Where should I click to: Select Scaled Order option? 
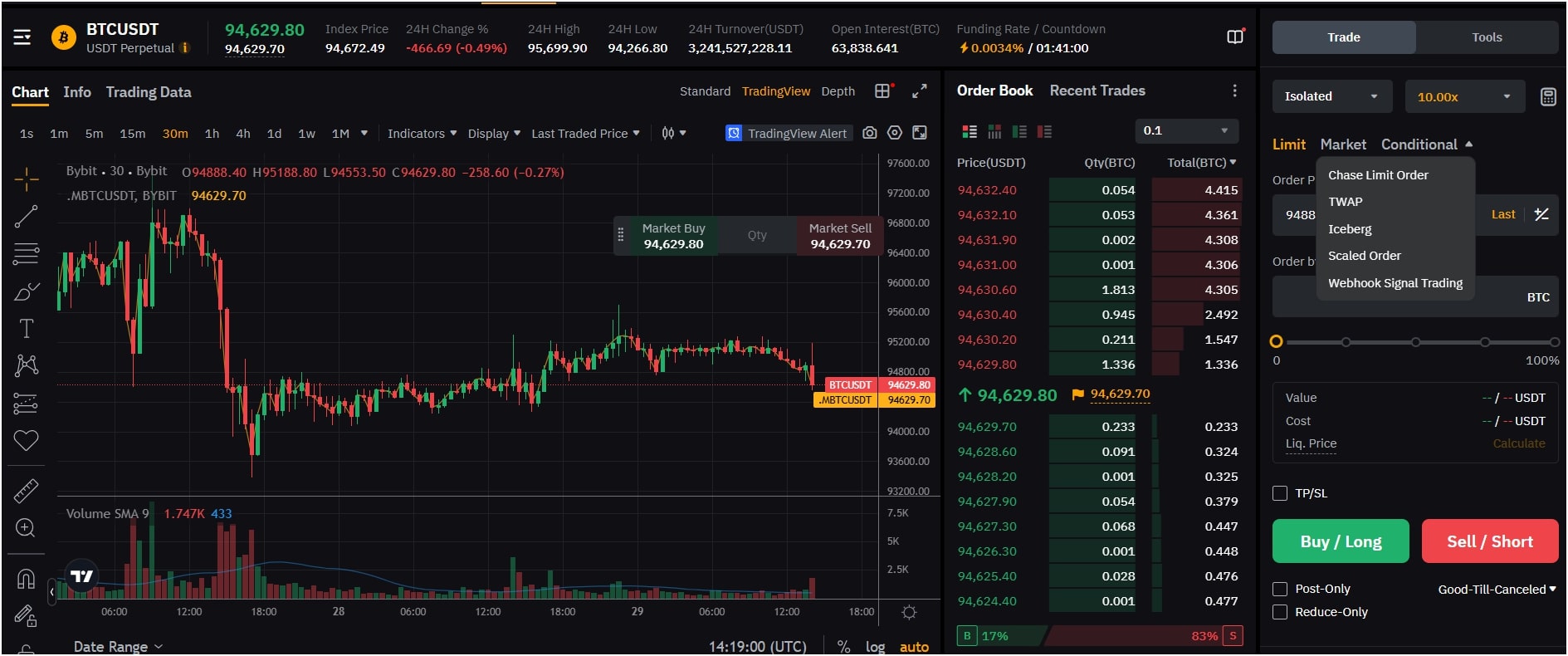click(1364, 256)
